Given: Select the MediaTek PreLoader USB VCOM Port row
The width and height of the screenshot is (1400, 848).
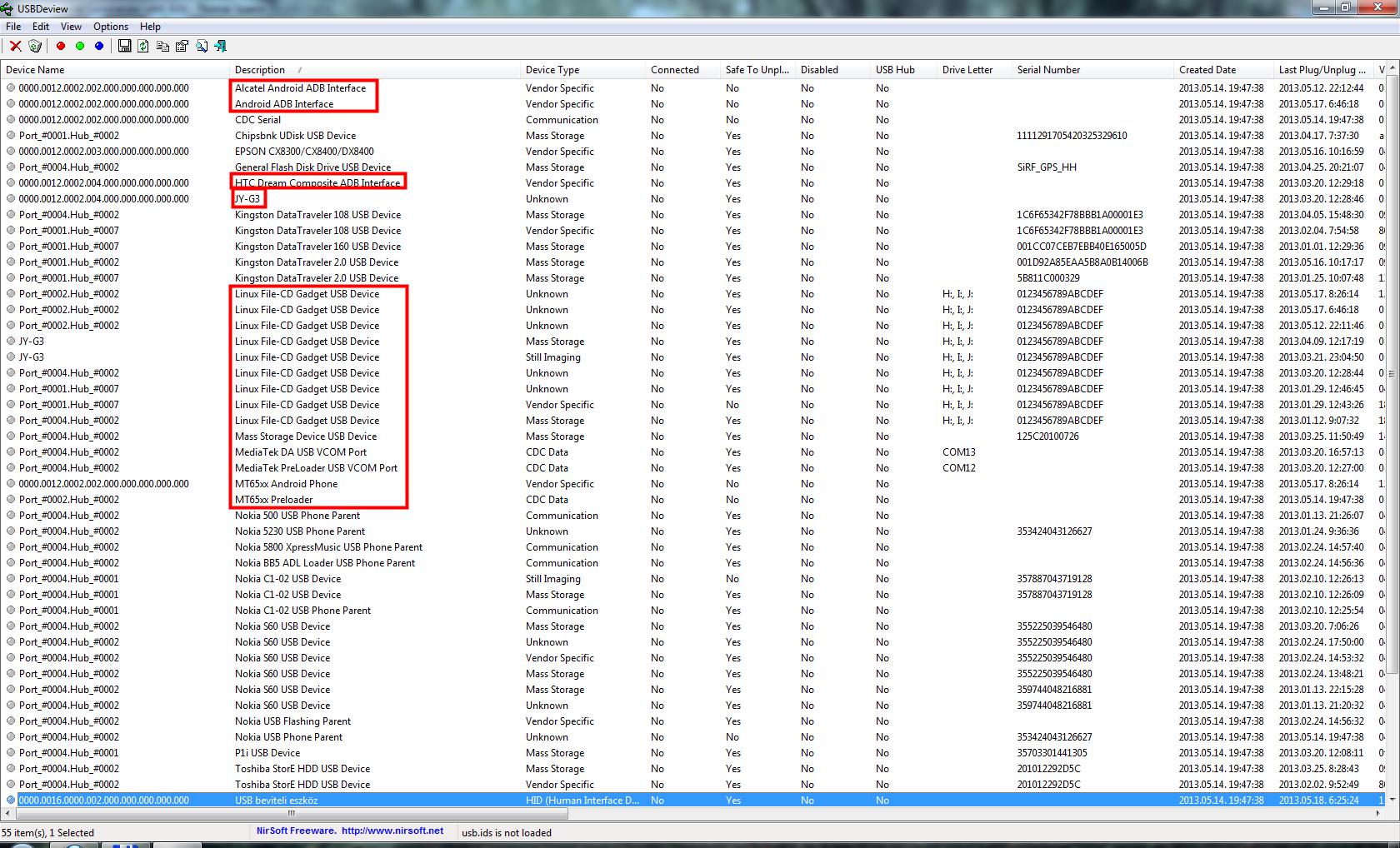Looking at the screenshot, I should [693, 468].
